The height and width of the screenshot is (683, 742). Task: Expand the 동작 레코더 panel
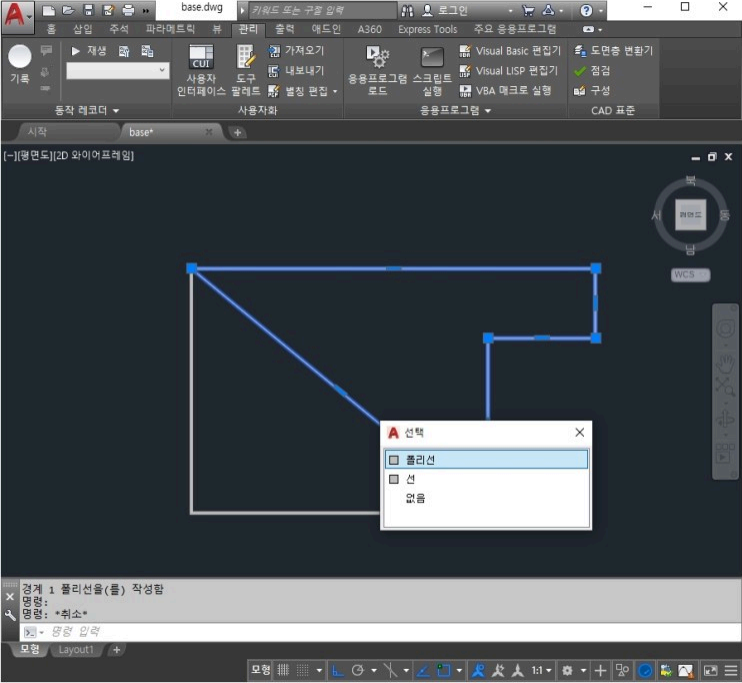tap(87, 110)
